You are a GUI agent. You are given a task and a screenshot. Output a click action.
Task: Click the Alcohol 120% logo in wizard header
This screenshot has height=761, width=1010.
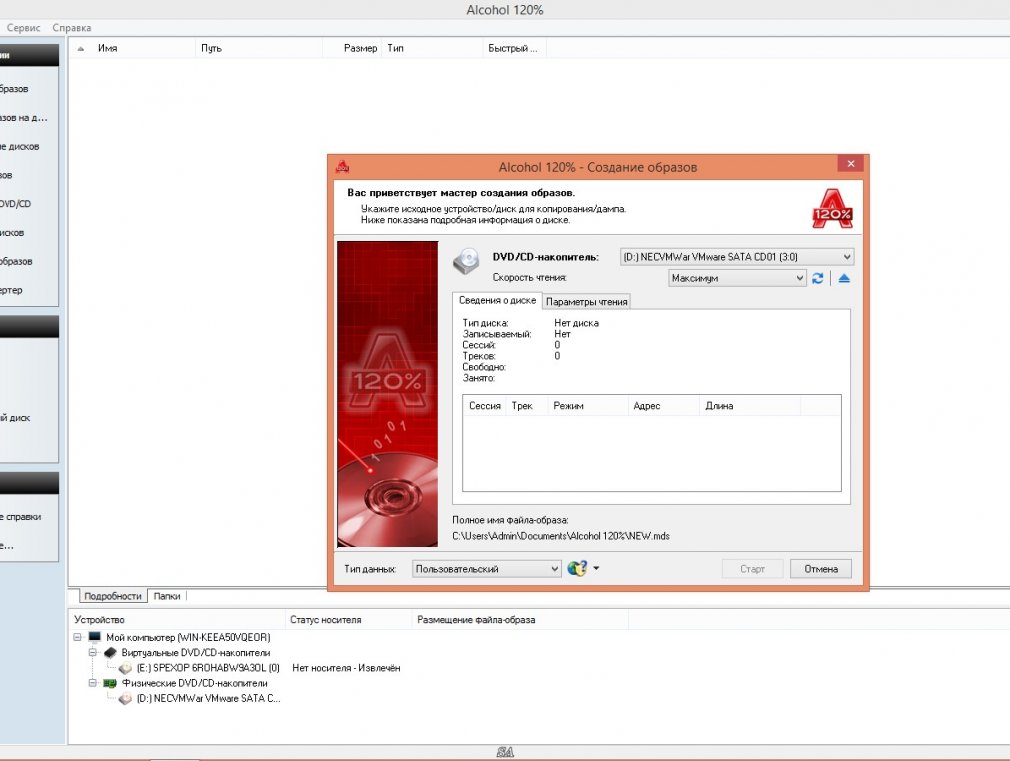tap(832, 208)
